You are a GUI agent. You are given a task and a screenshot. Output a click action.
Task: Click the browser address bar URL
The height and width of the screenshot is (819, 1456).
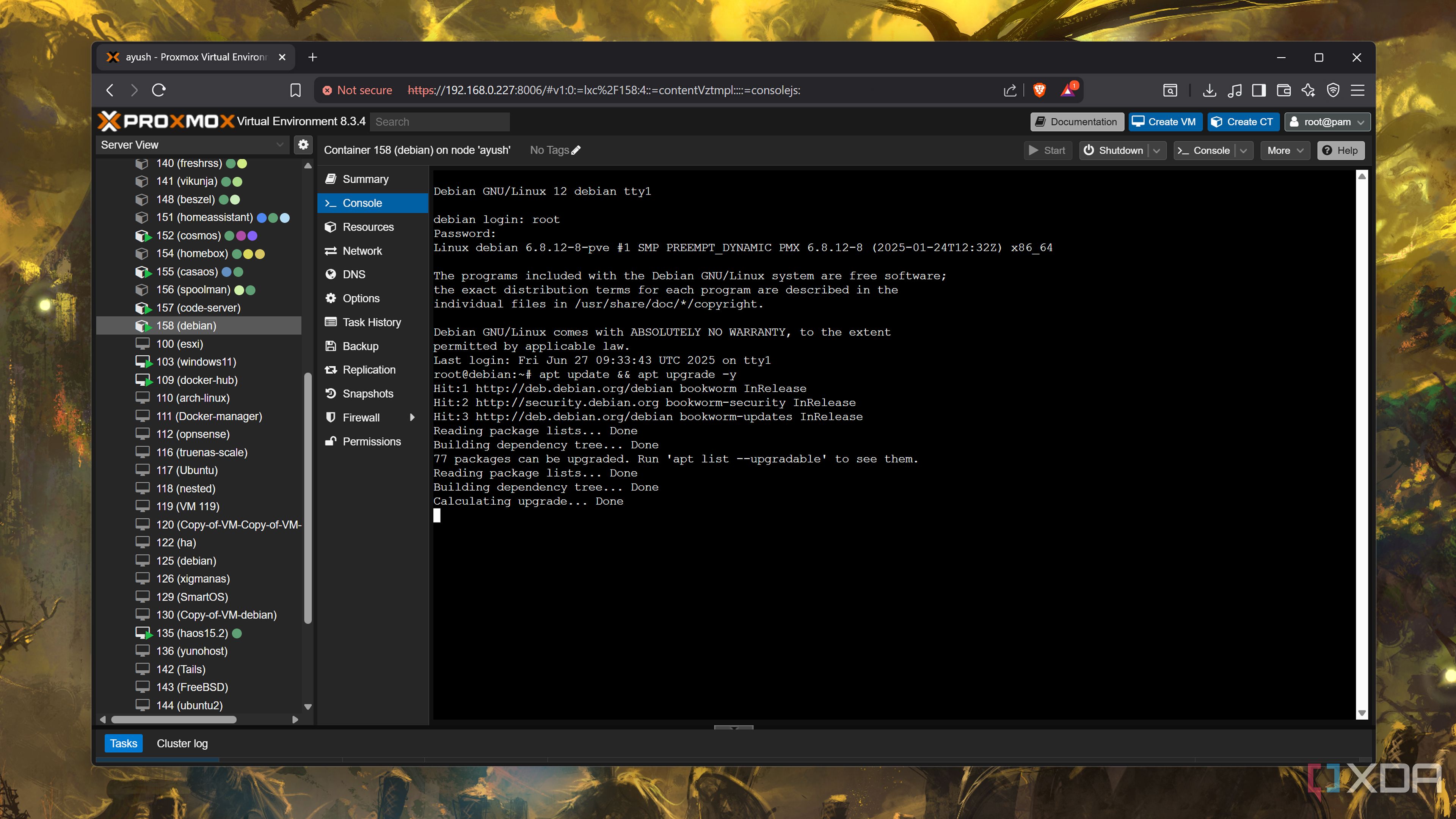tap(604, 91)
